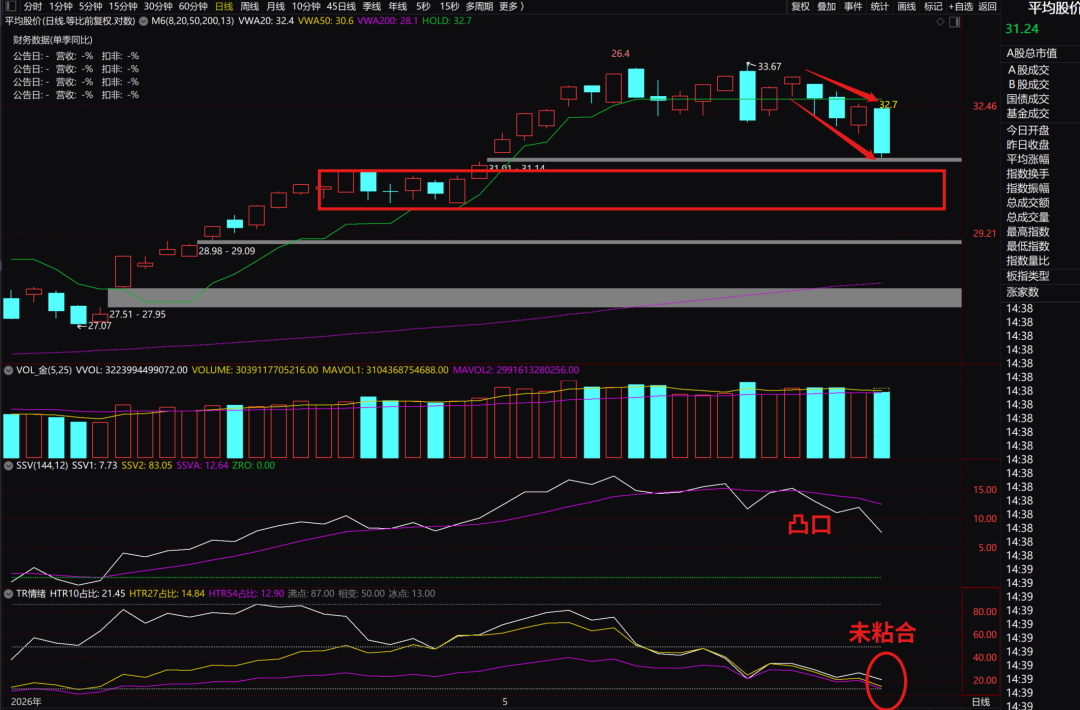This screenshot has height=710, width=1080.
Task: Select the A股成交 row
Action: click(1028, 70)
